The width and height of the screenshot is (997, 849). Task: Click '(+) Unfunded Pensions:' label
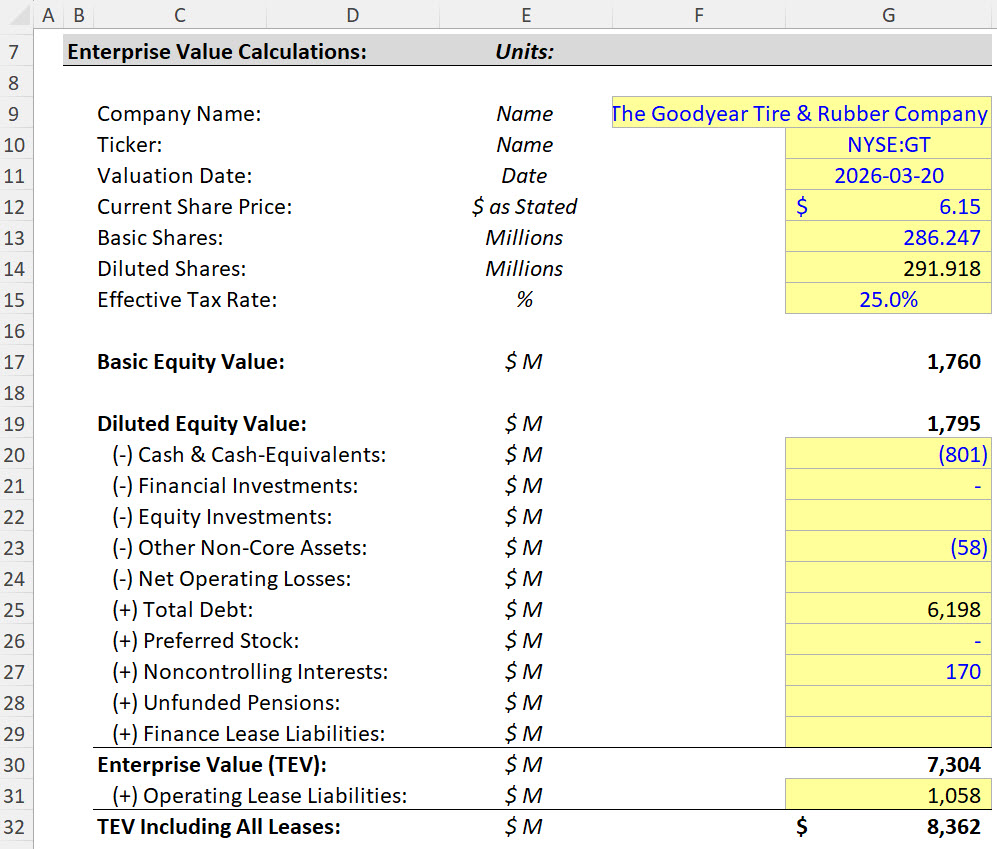[226, 703]
